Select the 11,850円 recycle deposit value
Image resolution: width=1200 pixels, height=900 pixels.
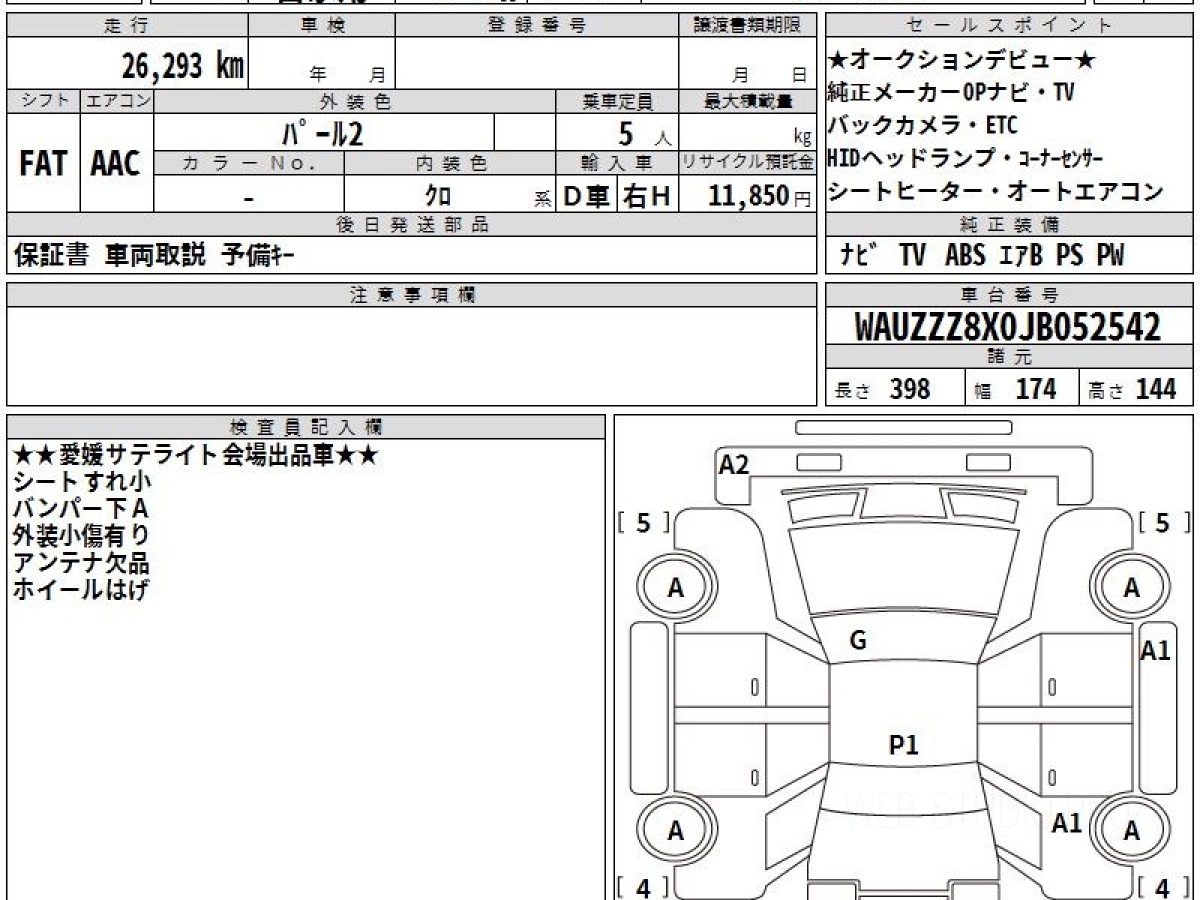click(759, 196)
